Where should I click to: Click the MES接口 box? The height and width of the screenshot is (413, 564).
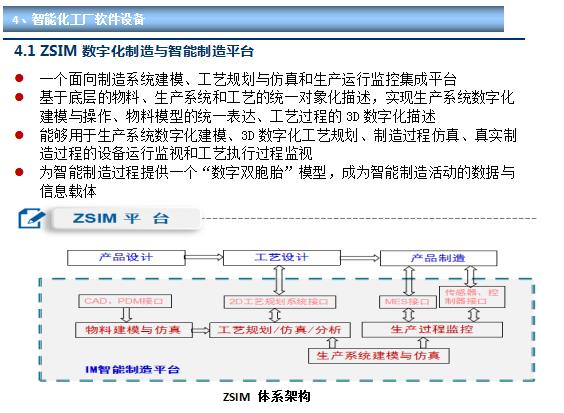(x=408, y=301)
